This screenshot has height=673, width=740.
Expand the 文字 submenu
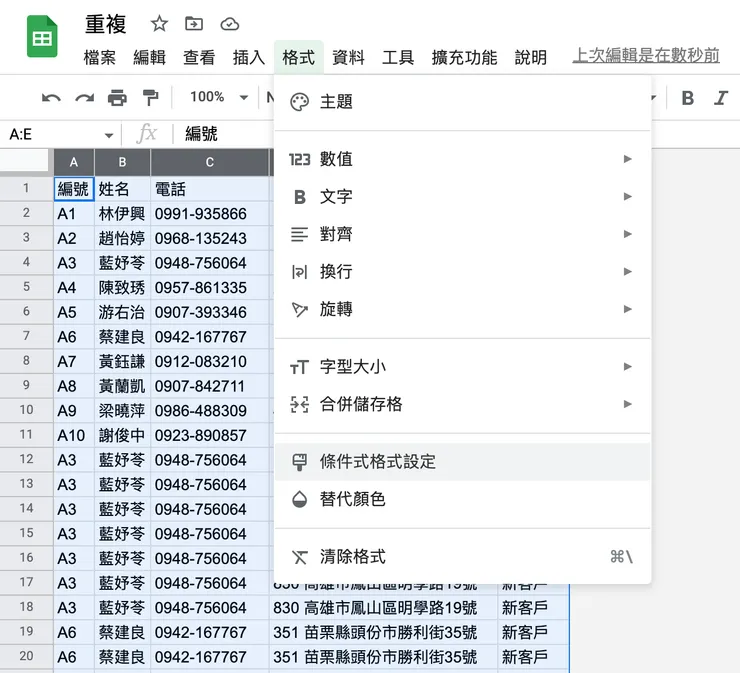[x=462, y=196]
